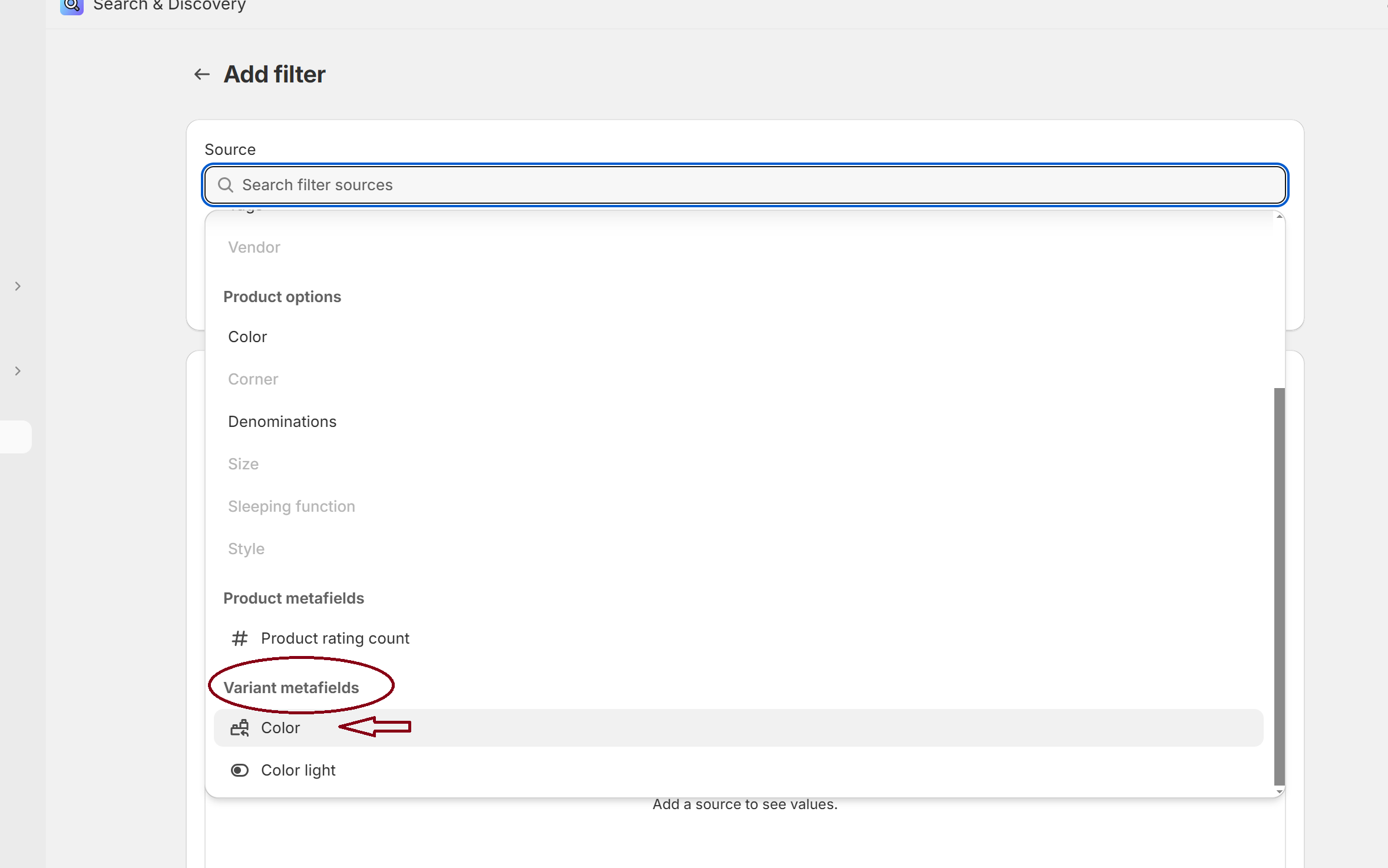The width and height of the screenshot is (1388, 868).
Task: Select Color under Variant metafields
Action: [280, 728]
